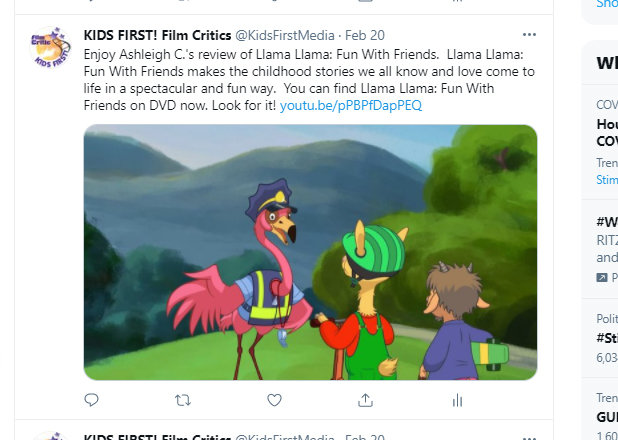Open the blue Stim trending link in sidebar
The height and width of the screenshot is (440, 618).
tap(607, 179)
